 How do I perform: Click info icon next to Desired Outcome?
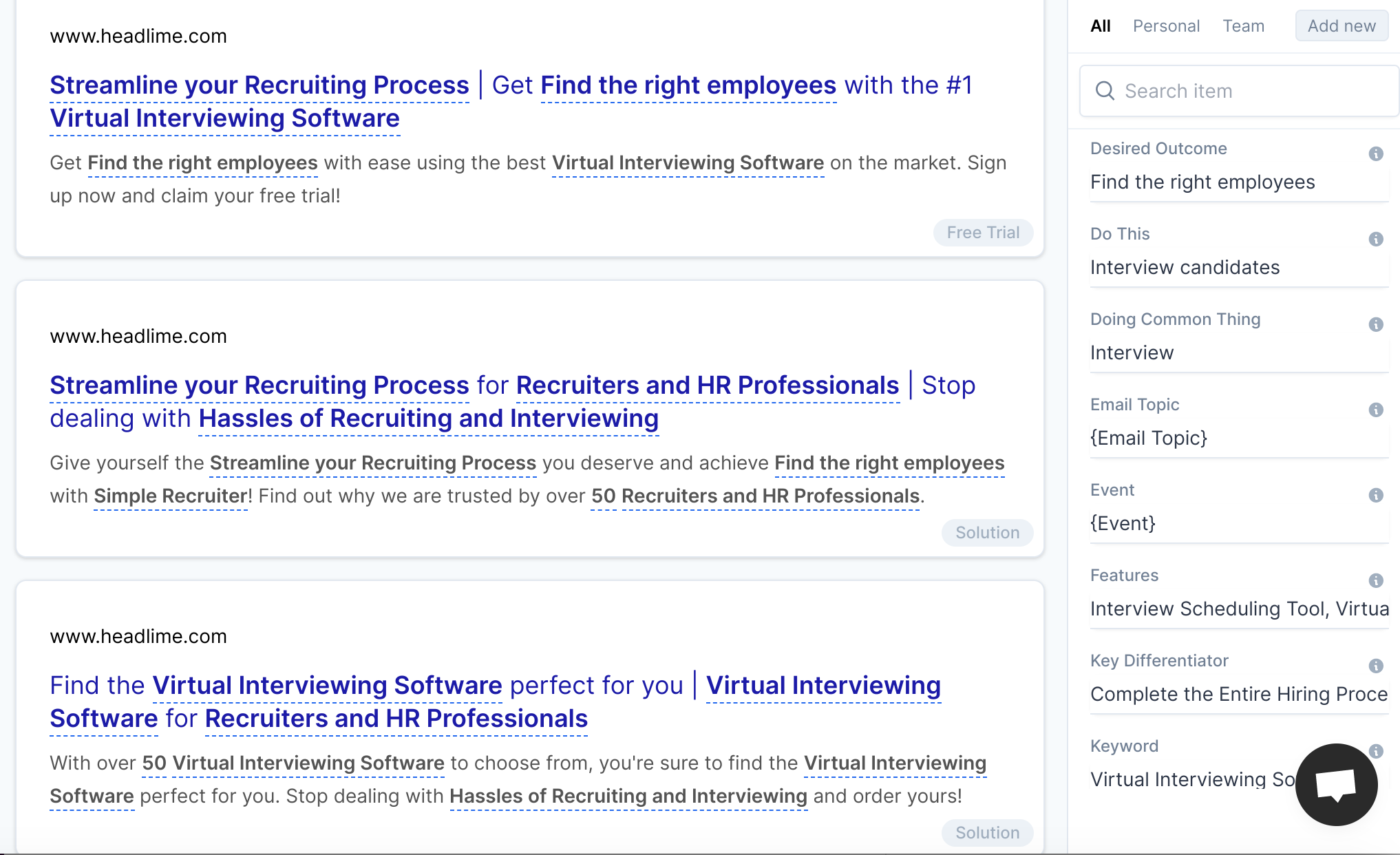tap(1375, 154)
